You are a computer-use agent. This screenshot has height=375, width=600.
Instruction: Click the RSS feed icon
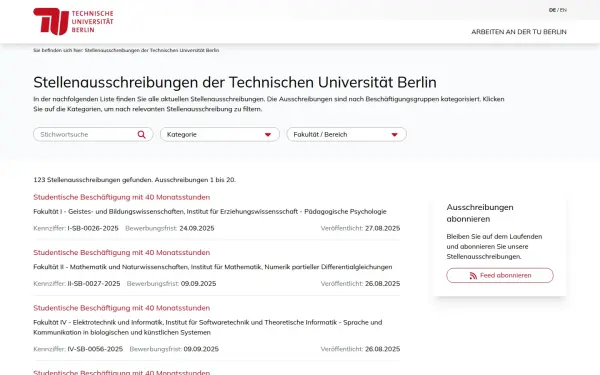point(473,276)
